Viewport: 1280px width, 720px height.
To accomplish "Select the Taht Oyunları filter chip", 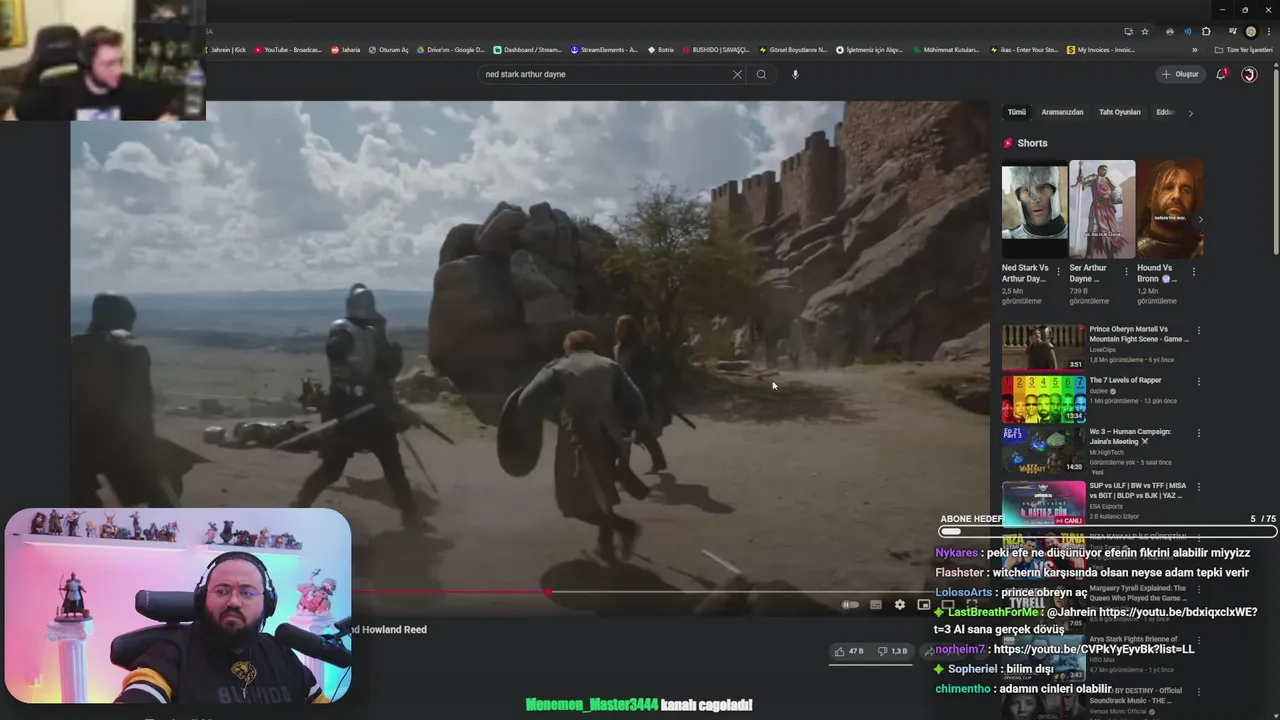I will 1120,112.
